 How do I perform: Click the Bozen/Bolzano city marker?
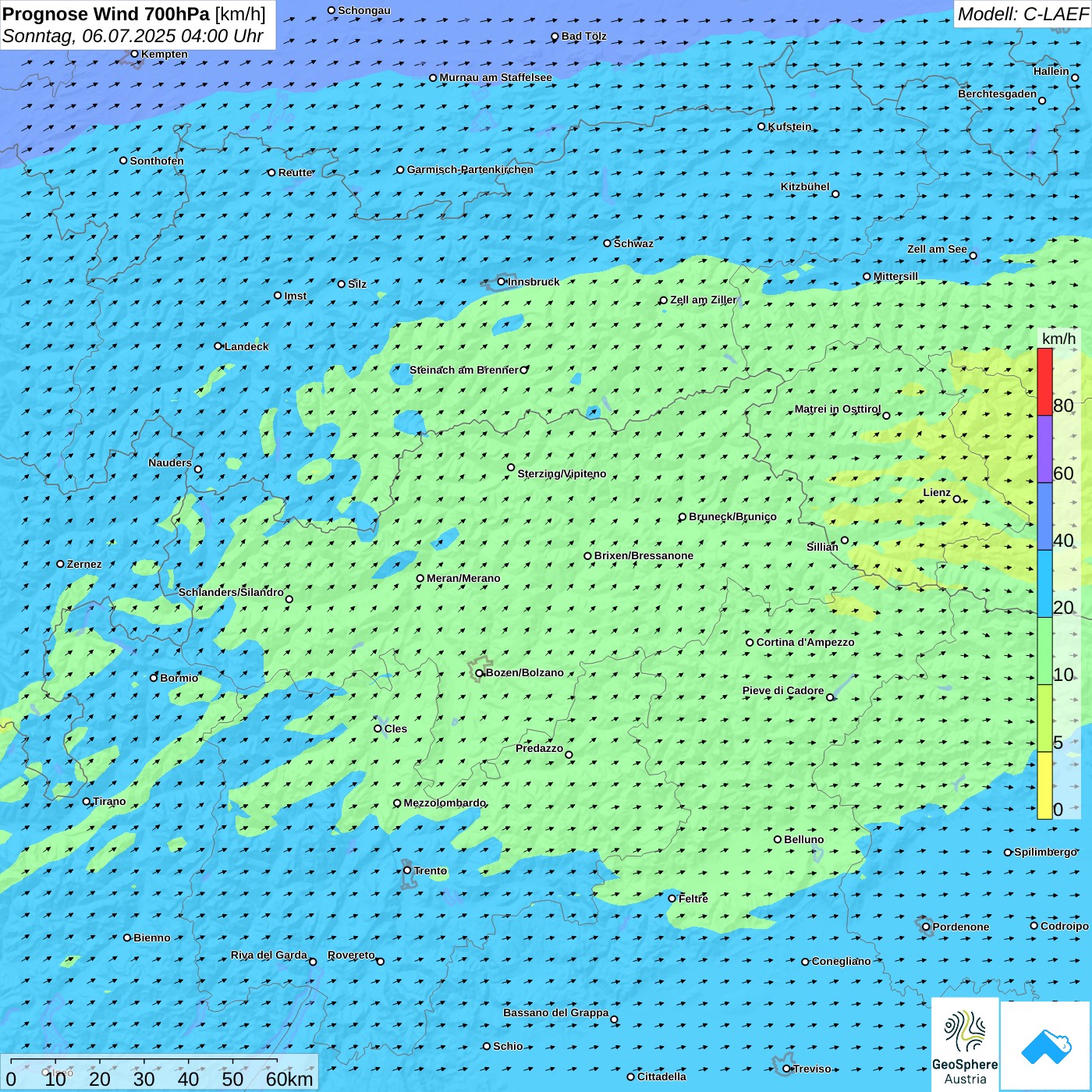pyautogui.click(x=480, y=673)
